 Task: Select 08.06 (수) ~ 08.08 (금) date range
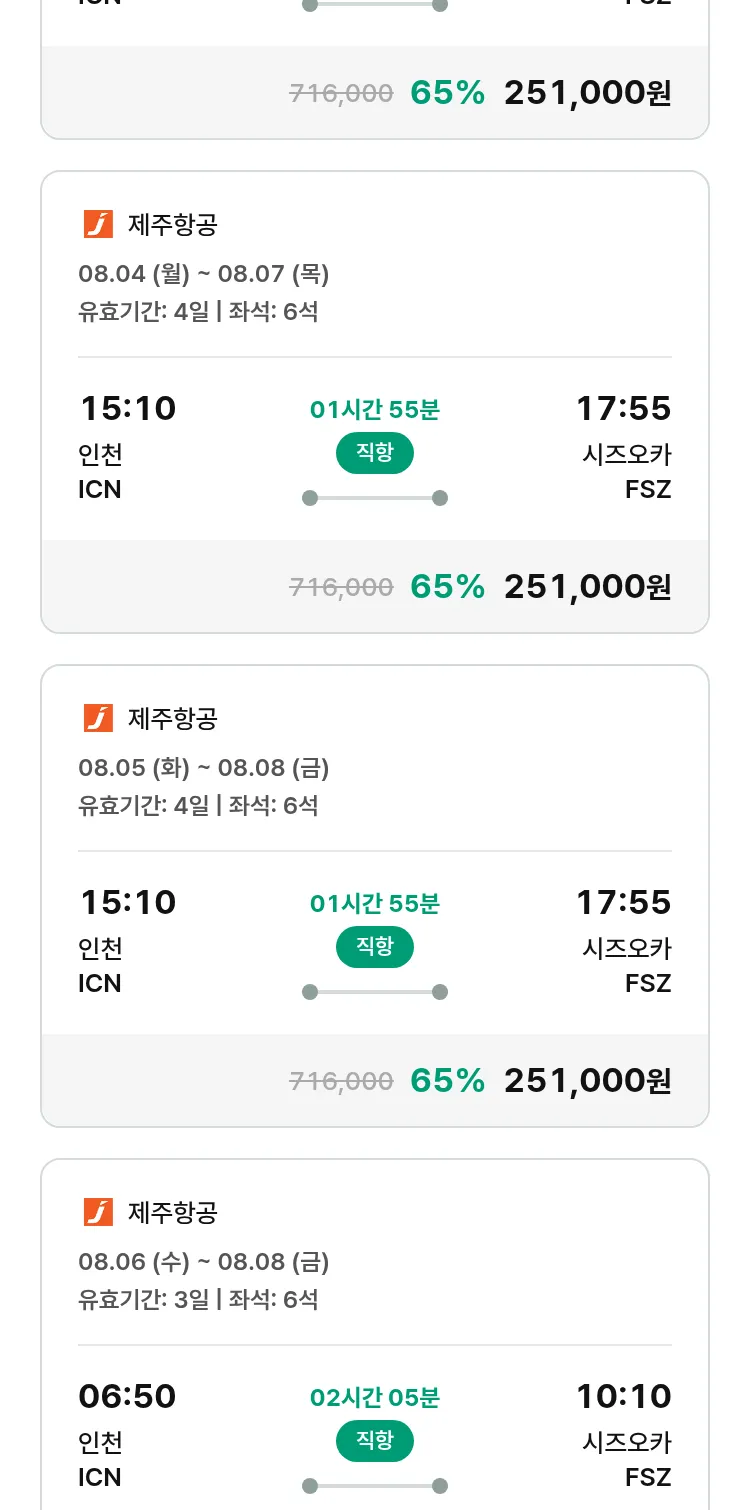[x=204, y=1262]
